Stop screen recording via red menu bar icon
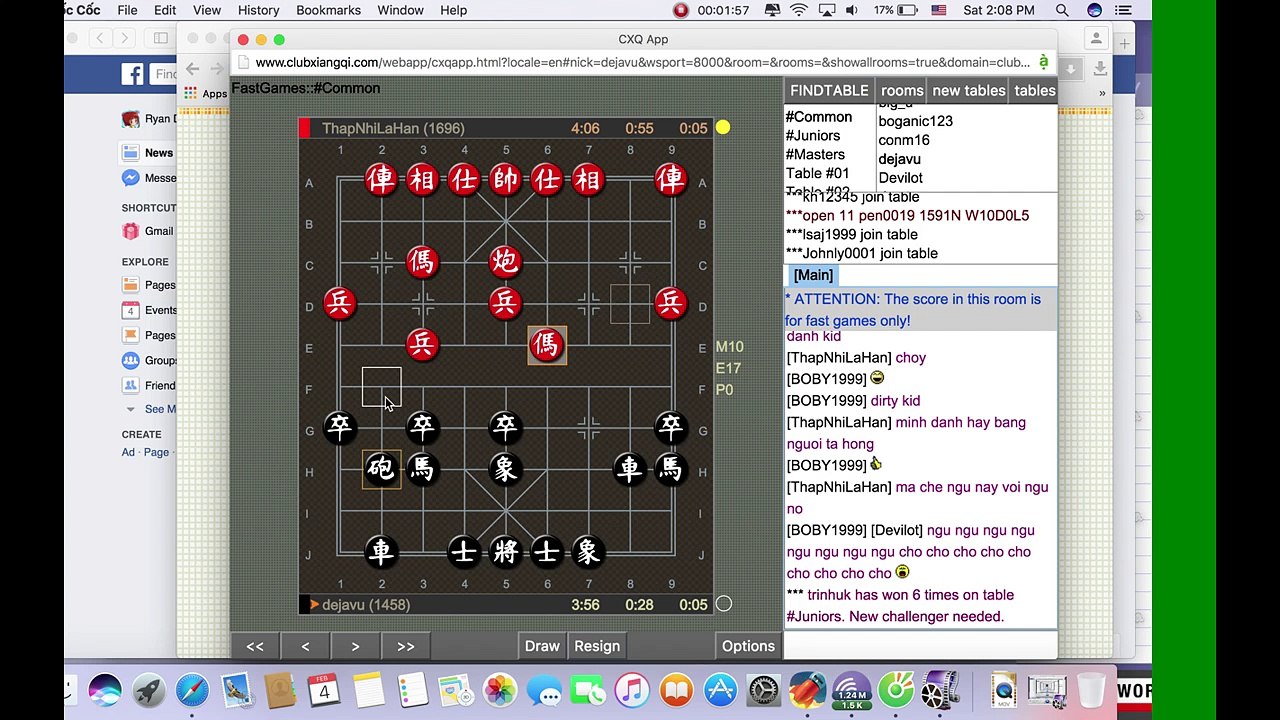 (x=681, y=10)
